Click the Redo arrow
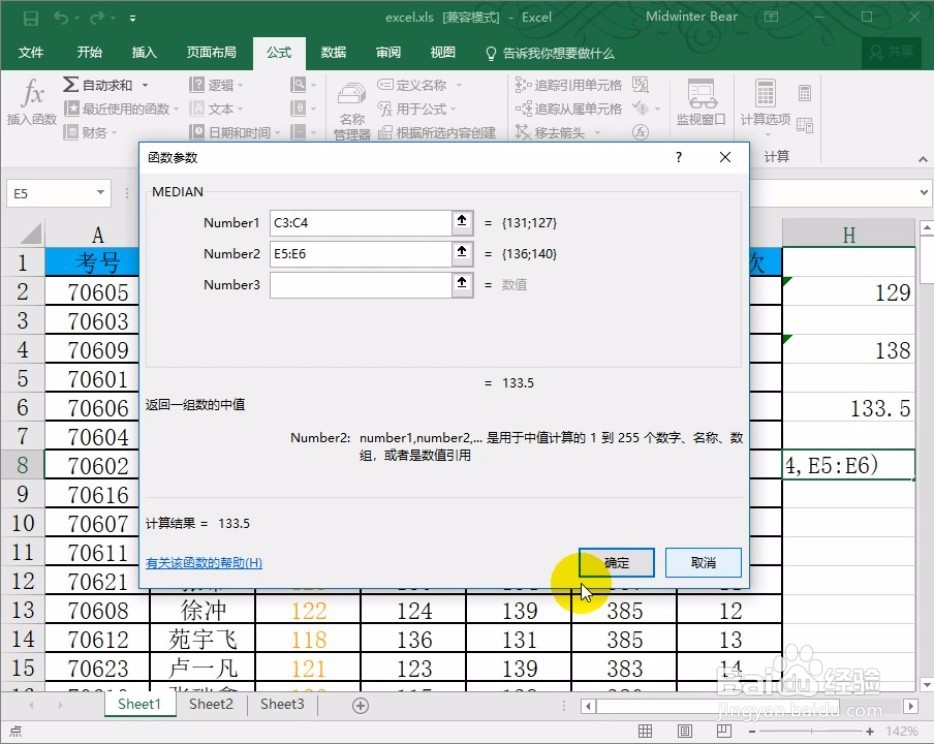 coord(97,18)
